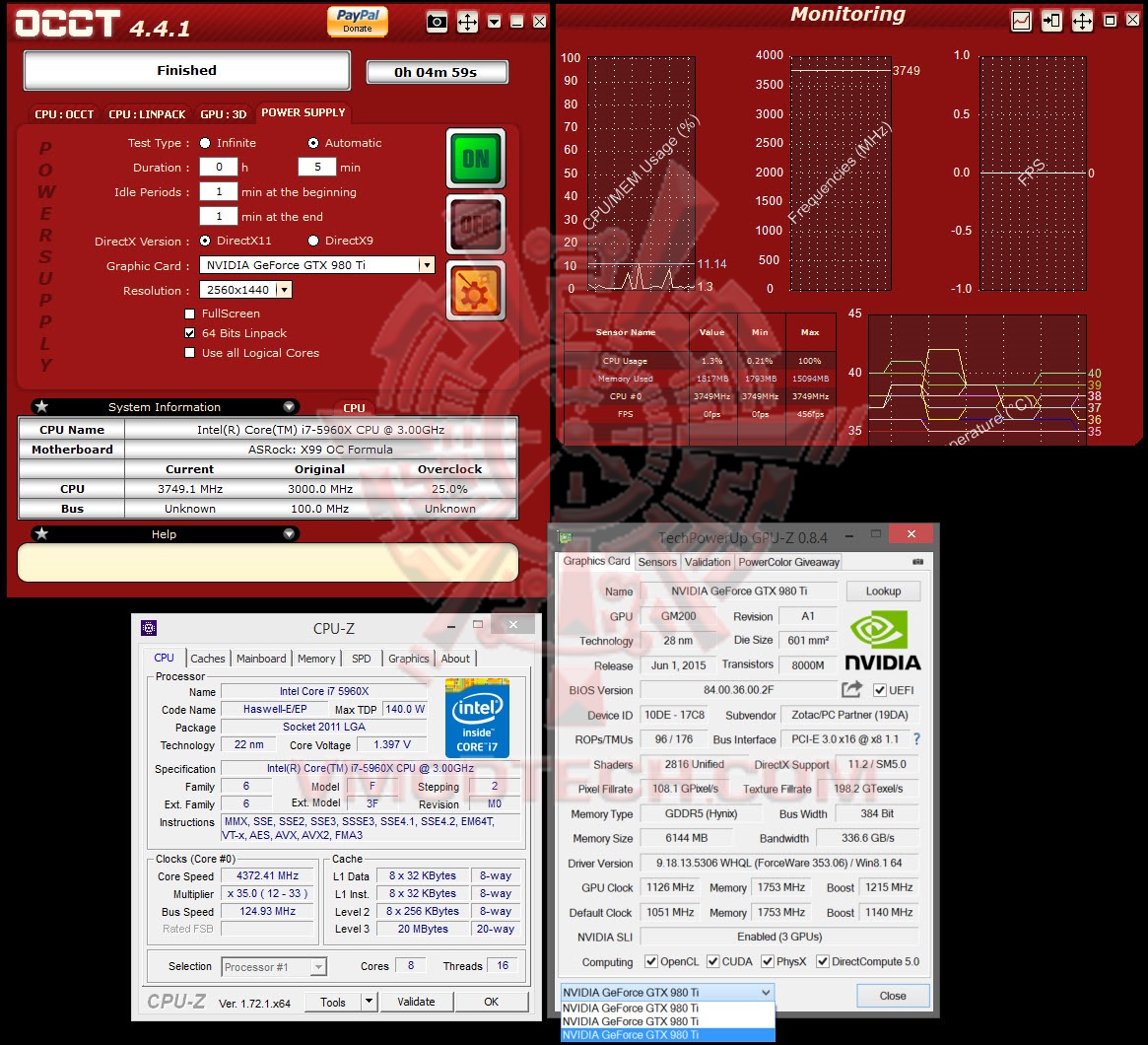Click the GPU-Z screenshot camera icon
1148x1045 pixels.
pyautogui.click(x=917, y=562)
